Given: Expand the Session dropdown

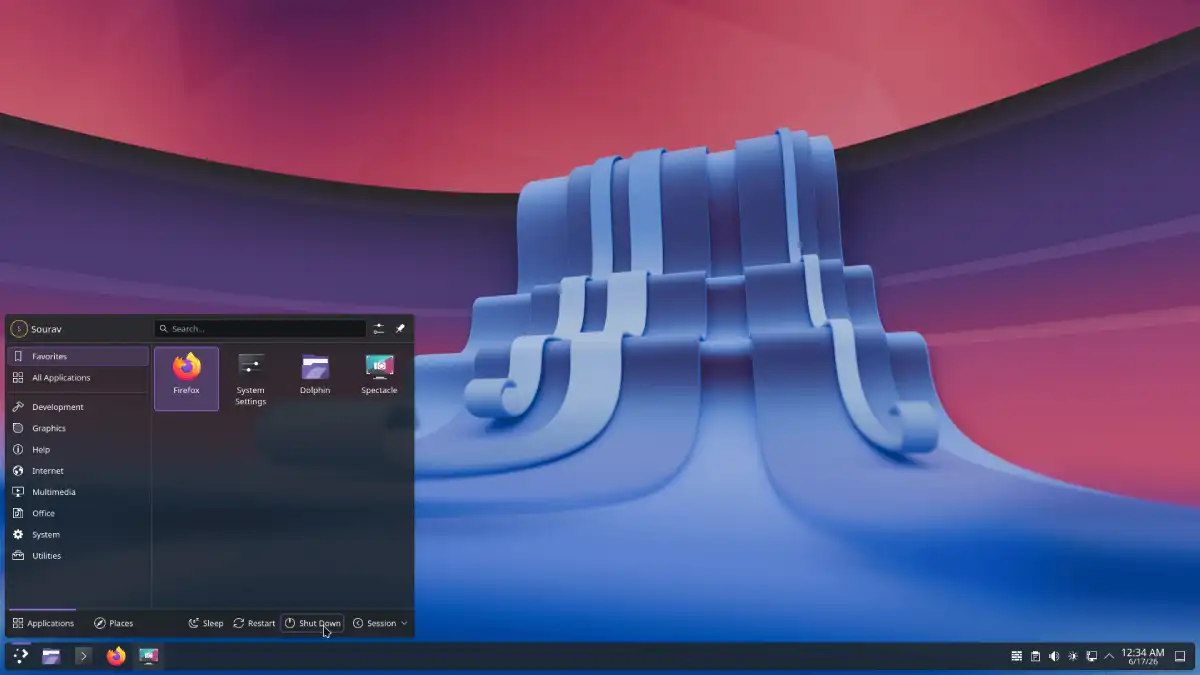Looking at the screenshot, I should click(380, 623).
